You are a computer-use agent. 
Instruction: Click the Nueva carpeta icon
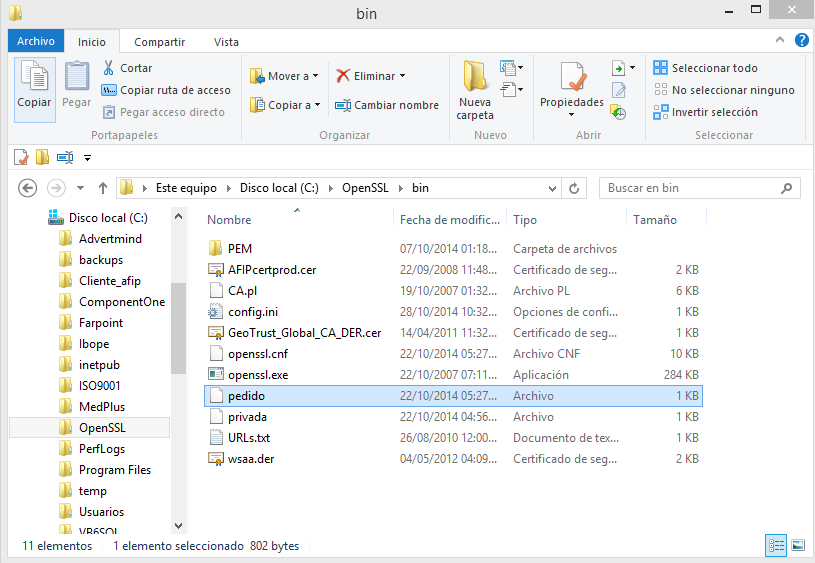(475, 76)
